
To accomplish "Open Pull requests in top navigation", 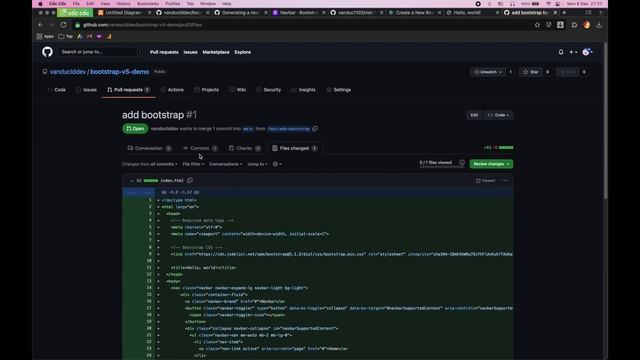I will point(164,52).
